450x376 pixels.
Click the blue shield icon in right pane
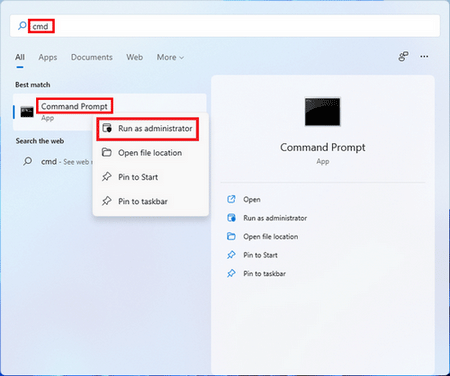pos(231,218)
